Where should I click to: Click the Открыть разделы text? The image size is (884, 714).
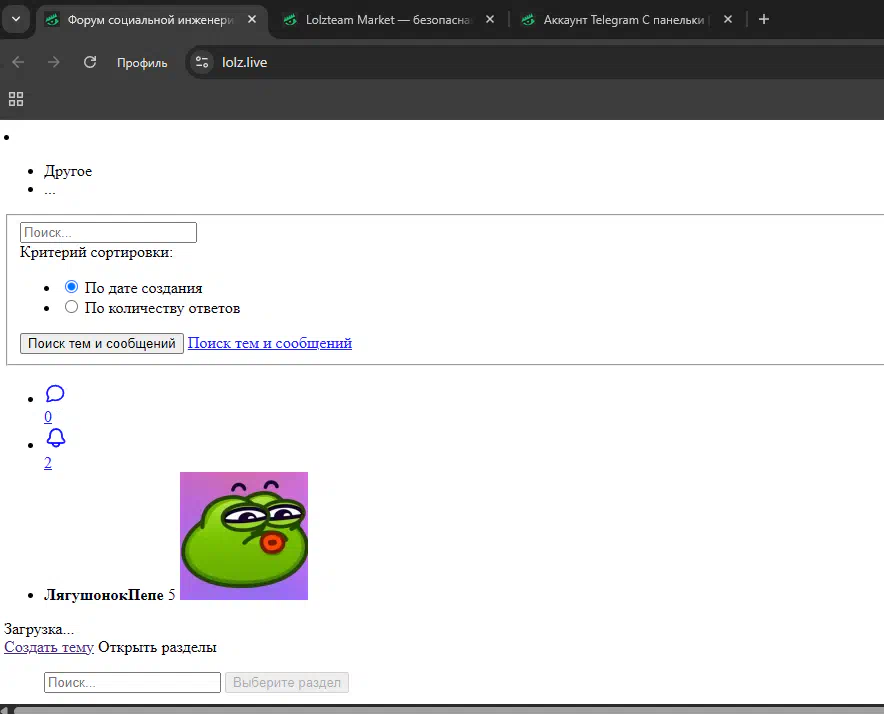[157, 647]
